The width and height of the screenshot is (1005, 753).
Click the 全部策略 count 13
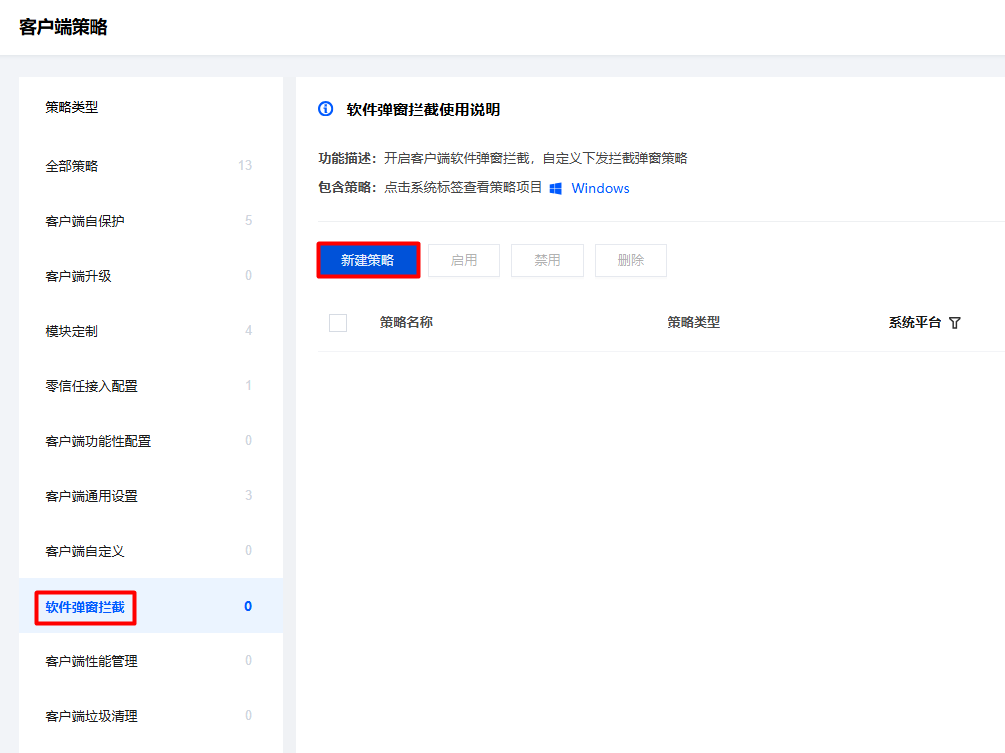(x=245, y=165)
